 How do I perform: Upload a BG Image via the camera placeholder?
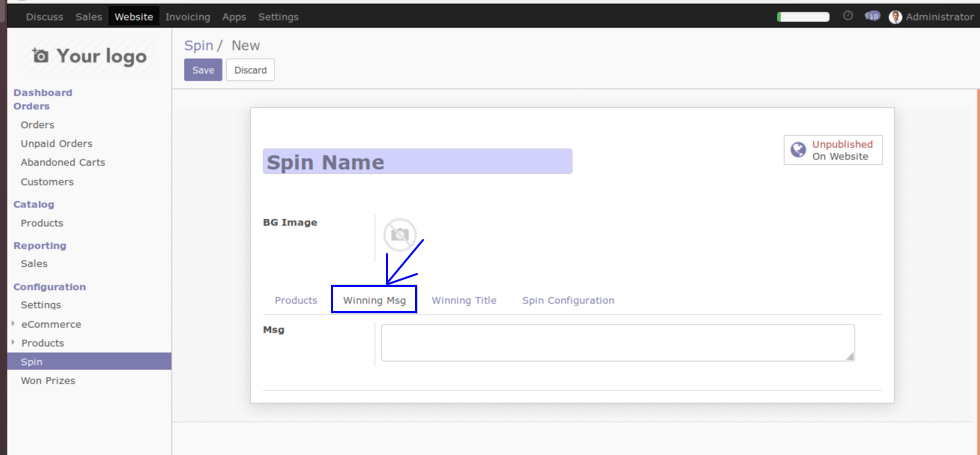coord(399,235)
